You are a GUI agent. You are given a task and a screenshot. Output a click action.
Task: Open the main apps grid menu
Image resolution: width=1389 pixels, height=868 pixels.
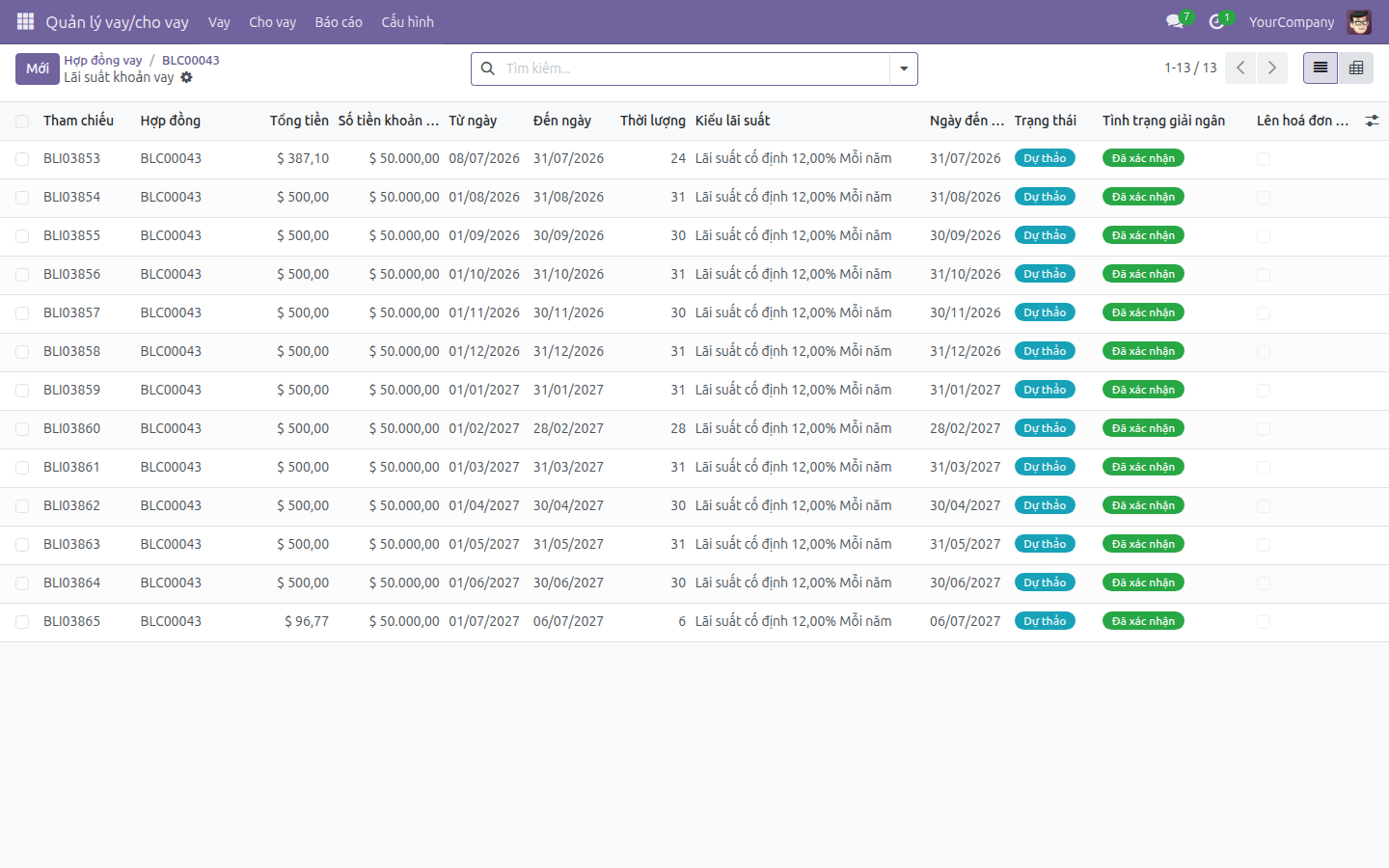(25, 21)
